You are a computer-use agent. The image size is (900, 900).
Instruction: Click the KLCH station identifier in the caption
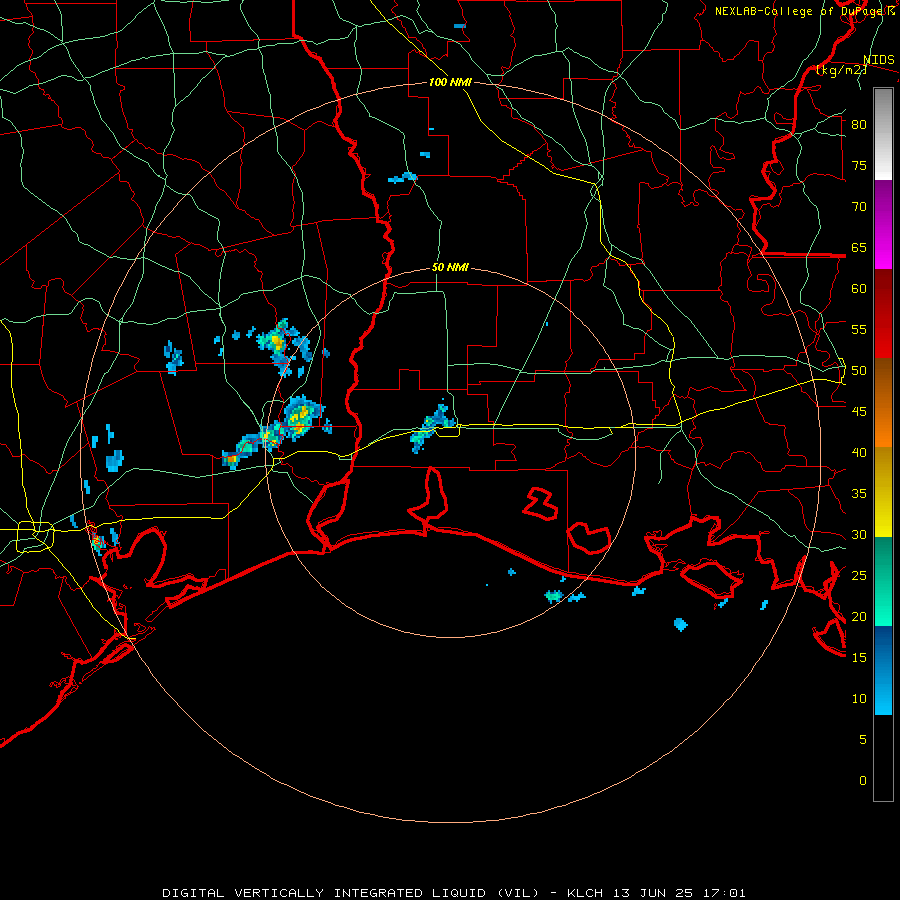coord(585,893)
